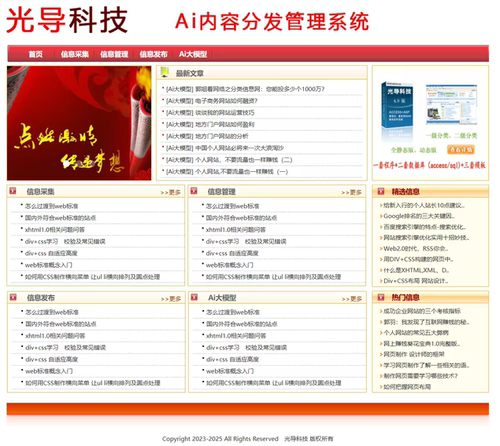Open 网上赚钱葵花宝典1.0完整版 in 热门信息
The height and width of the screenshot is (446, 500).
pos(422,344)
